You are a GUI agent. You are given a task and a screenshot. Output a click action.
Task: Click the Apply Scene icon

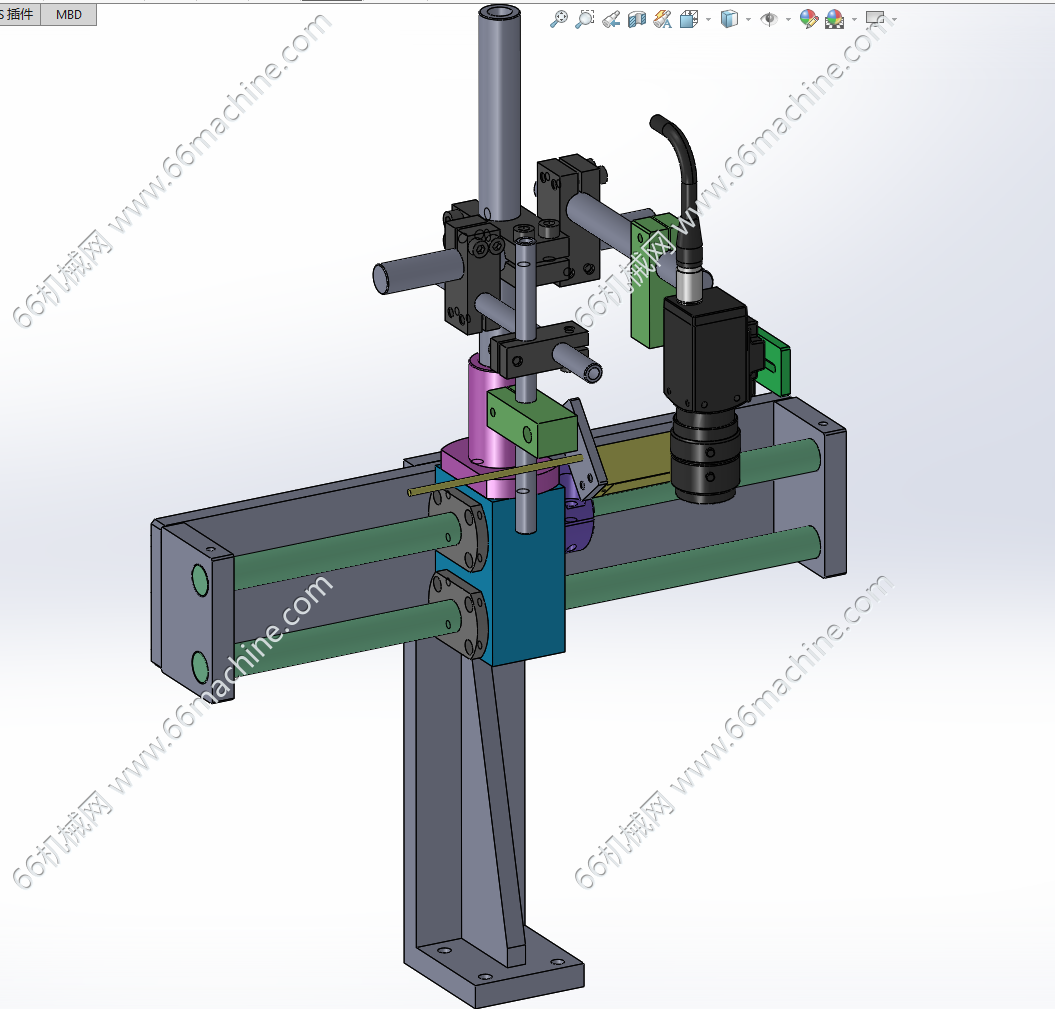point(835,19)
